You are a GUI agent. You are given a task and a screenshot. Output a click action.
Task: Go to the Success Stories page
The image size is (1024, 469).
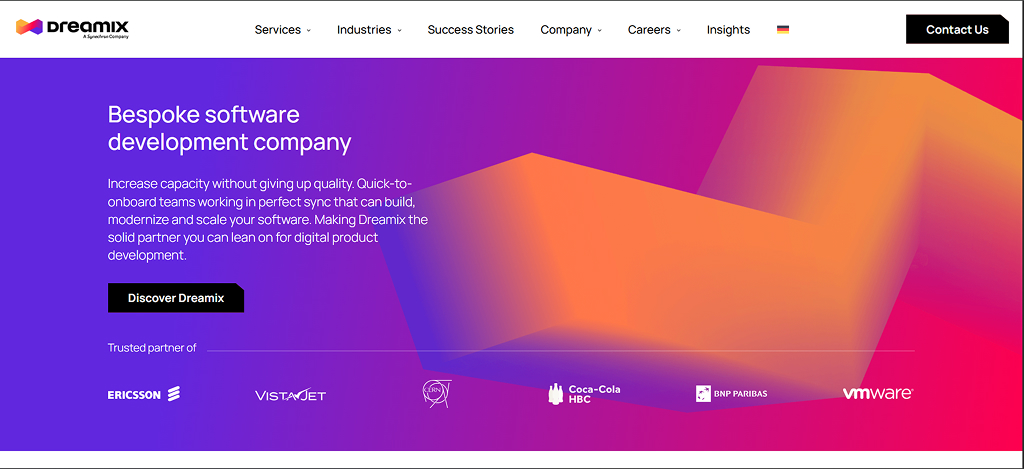(x=470, y=30)
